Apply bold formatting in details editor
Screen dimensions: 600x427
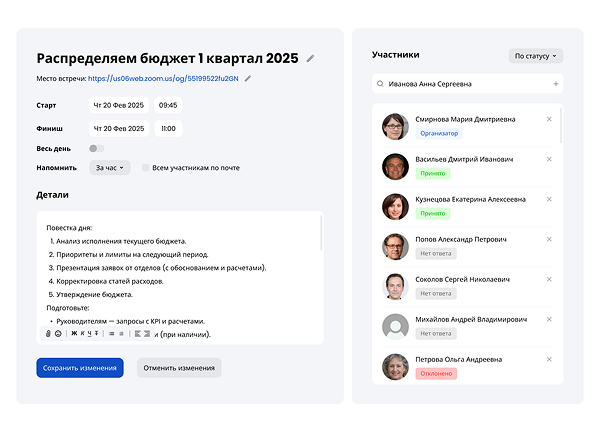[73, 333]
